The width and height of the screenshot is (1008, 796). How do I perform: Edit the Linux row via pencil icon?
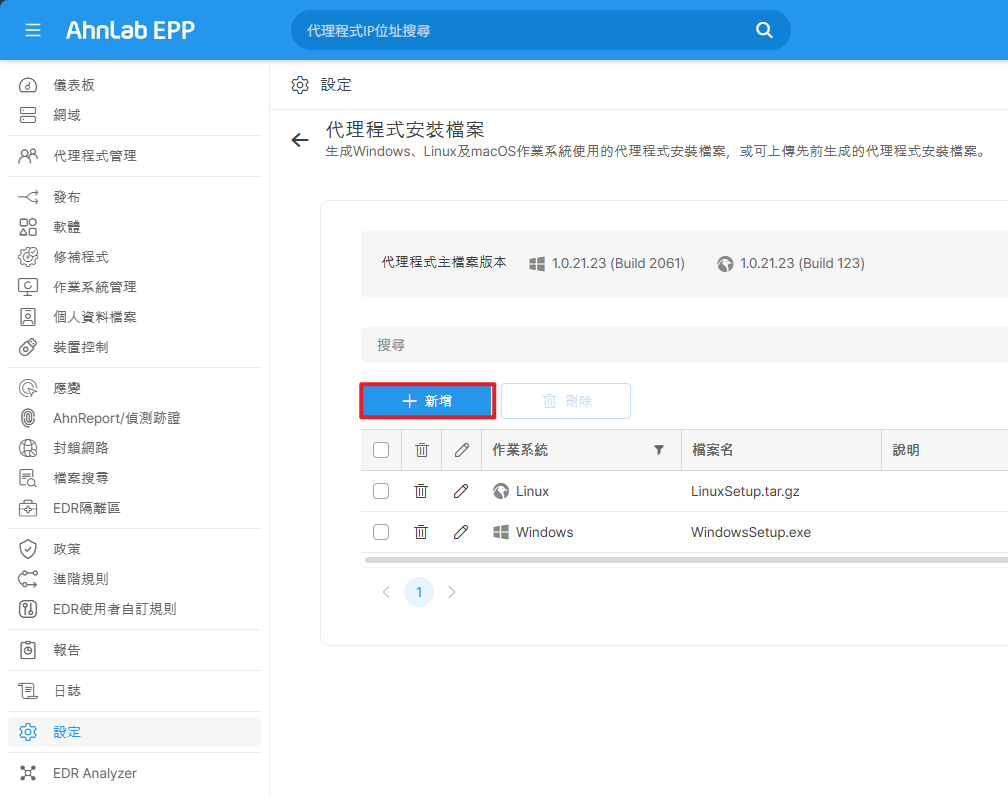(x=461, y=491)
